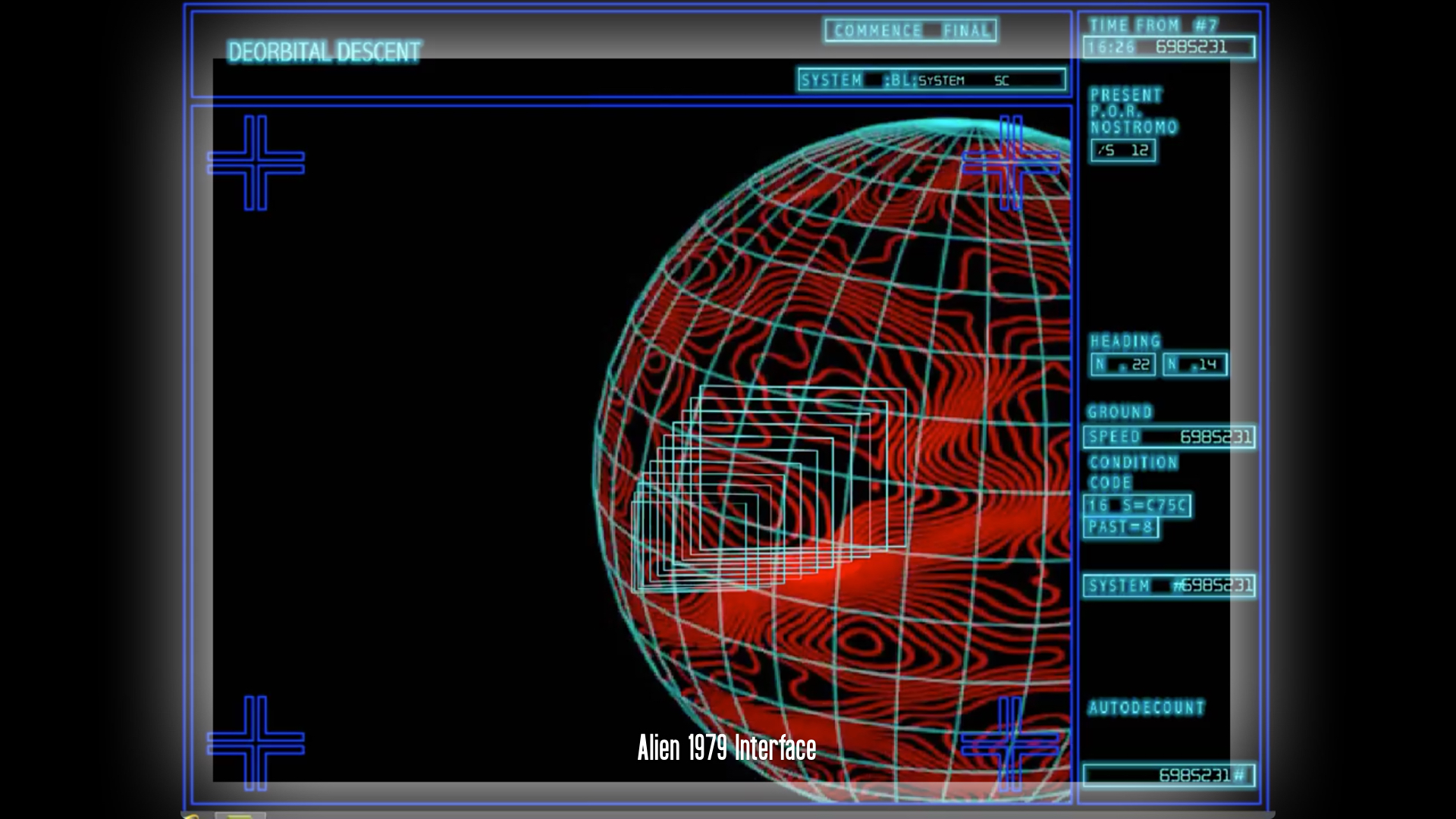Click the top-right crosshair marker
This screenshot has height=819, width=1456.
point(1011,162)
